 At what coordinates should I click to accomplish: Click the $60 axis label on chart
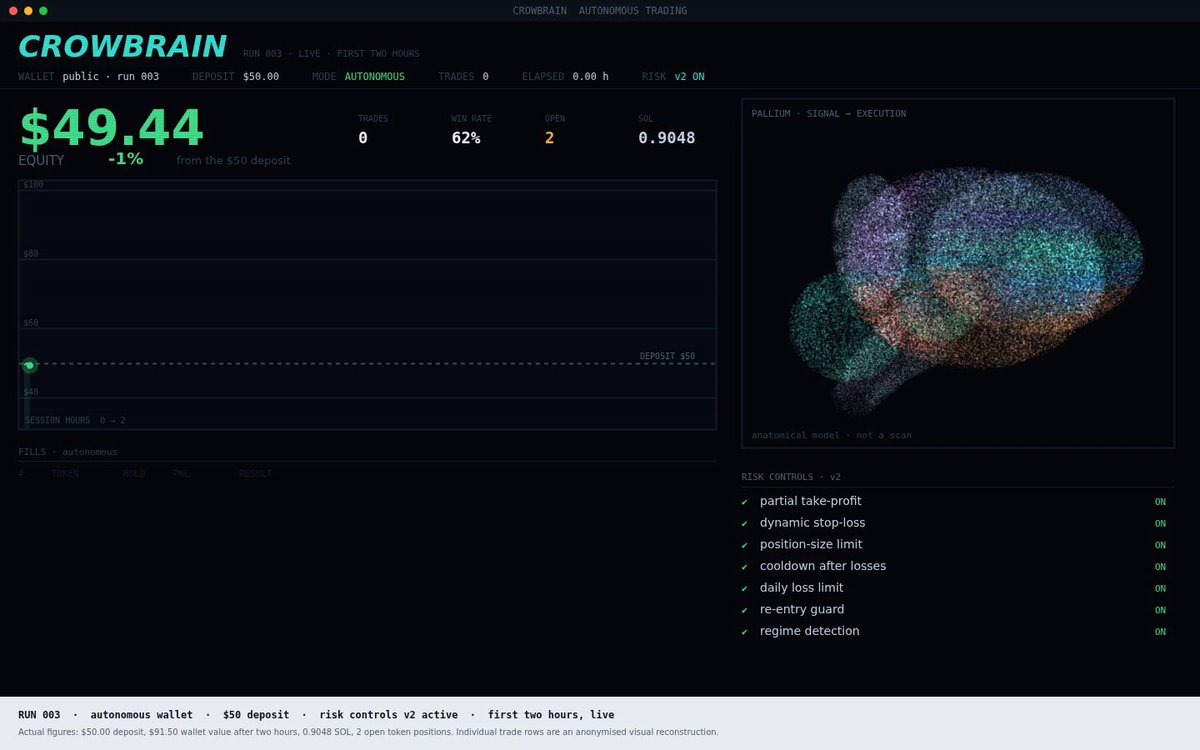tap(31, 323)
